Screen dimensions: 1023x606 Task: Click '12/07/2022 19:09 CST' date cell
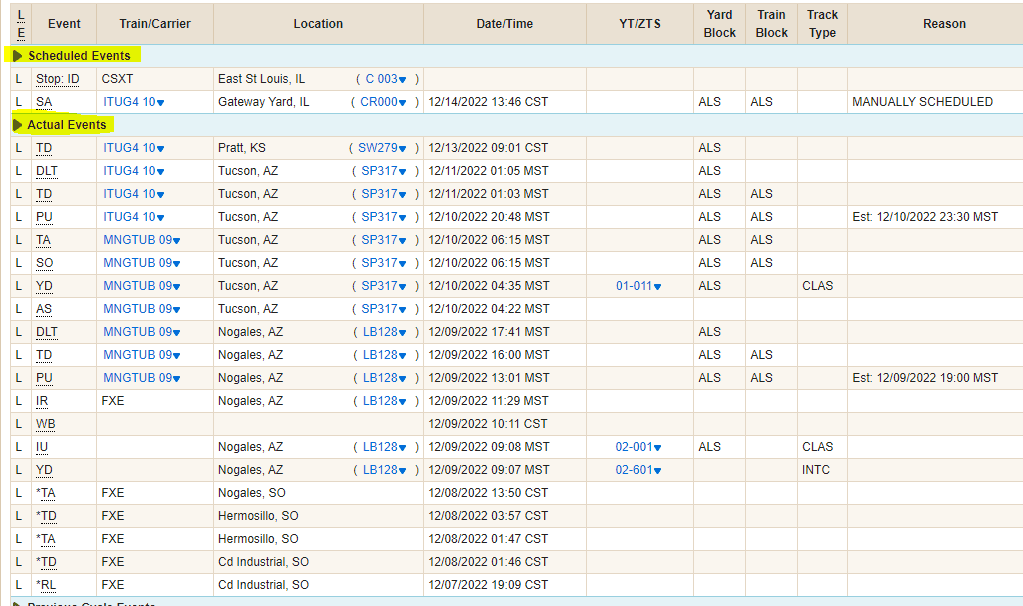coord(487,584)
